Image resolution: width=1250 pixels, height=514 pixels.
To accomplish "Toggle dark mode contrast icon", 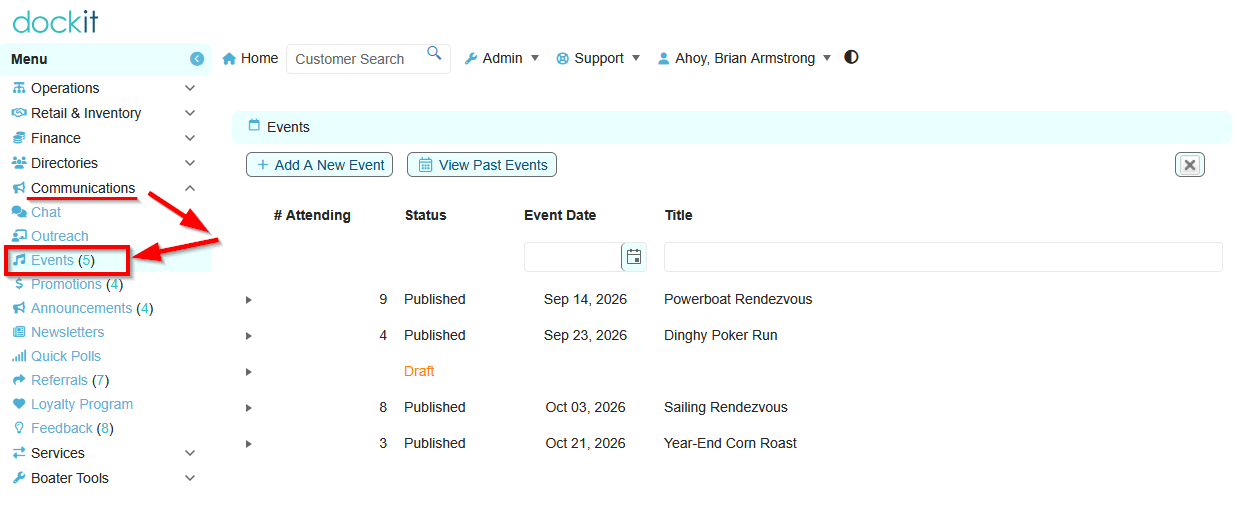I will click(851, 57).
